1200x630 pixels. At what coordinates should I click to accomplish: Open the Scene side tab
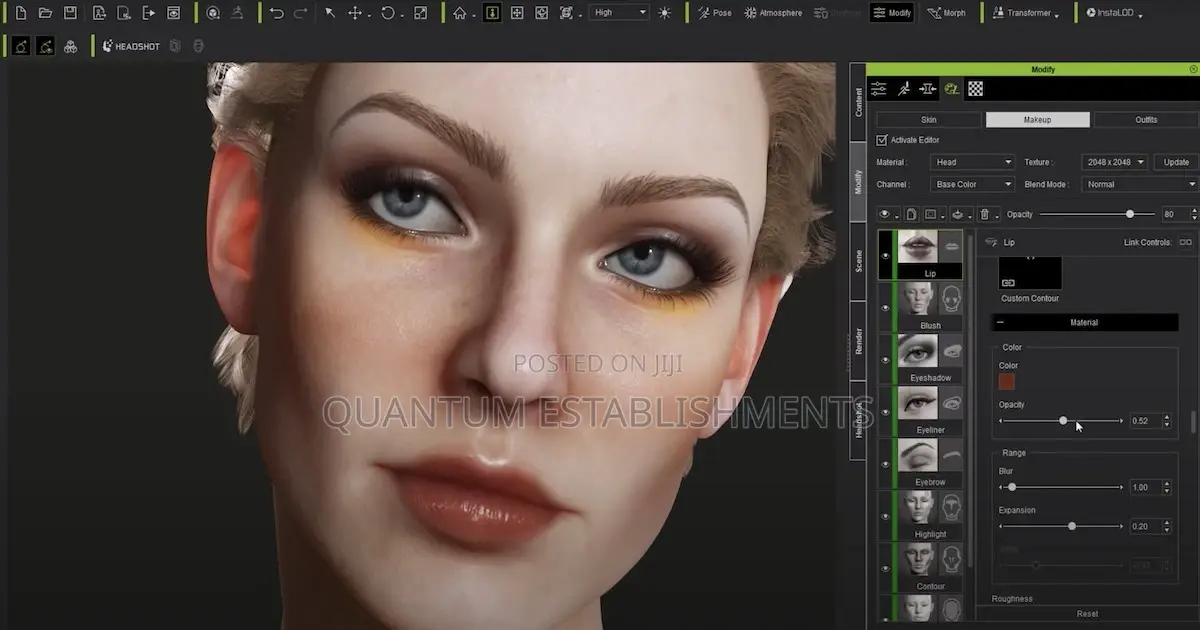[858, 261]
